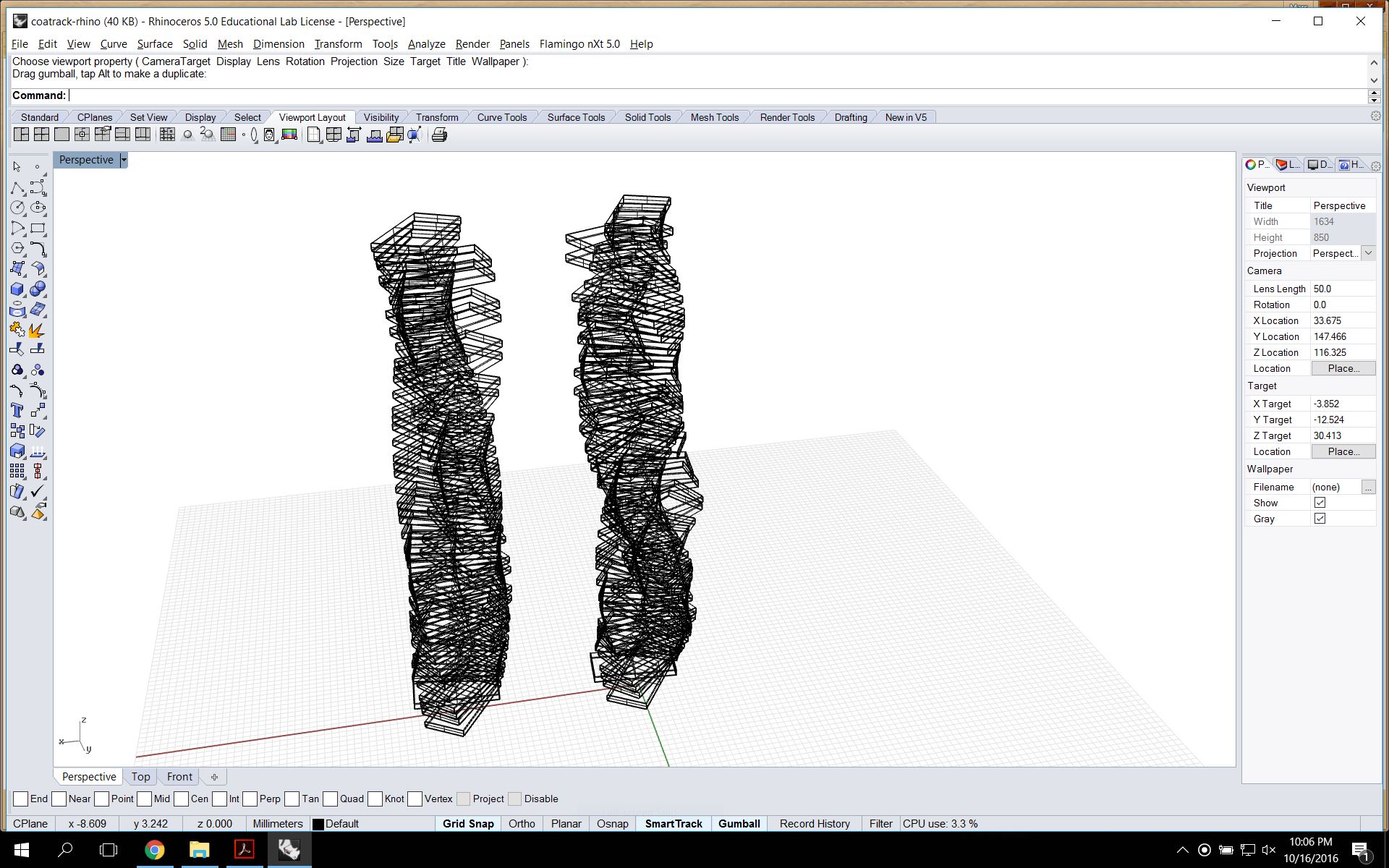This screenshot has width=1389, height=868.
Task: Select the Explode tool
Action: coord(38,329)
